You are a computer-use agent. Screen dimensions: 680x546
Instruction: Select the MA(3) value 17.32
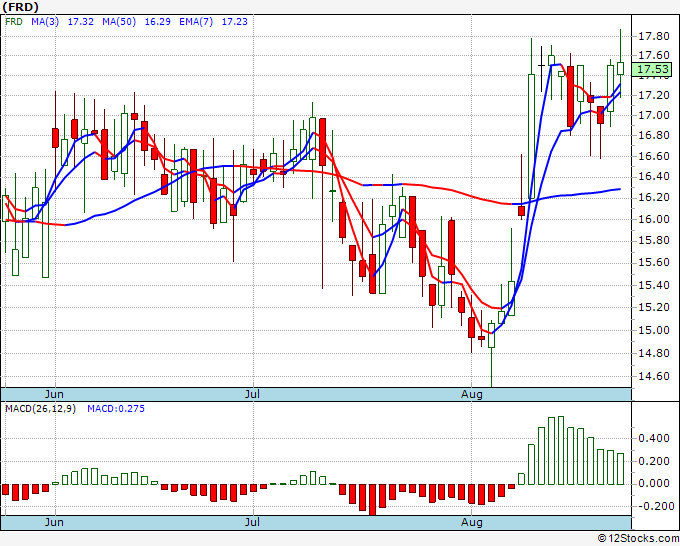pyautogui.click(x=81, y=22)
